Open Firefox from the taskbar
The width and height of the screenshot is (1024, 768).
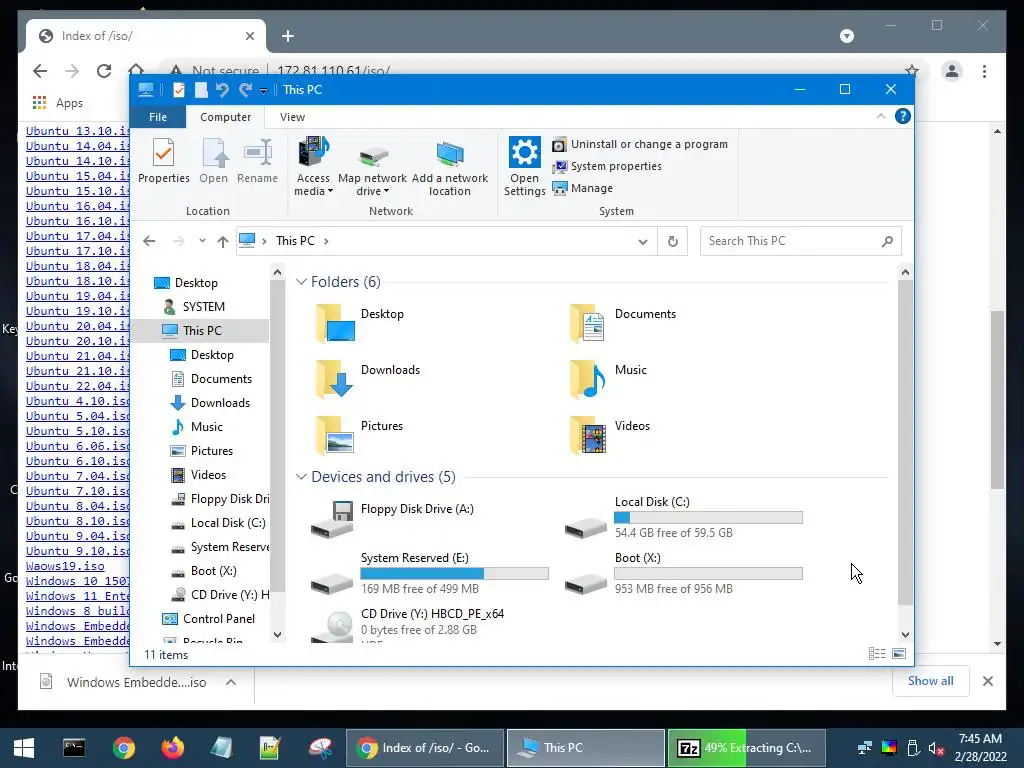tap(172, 748)
